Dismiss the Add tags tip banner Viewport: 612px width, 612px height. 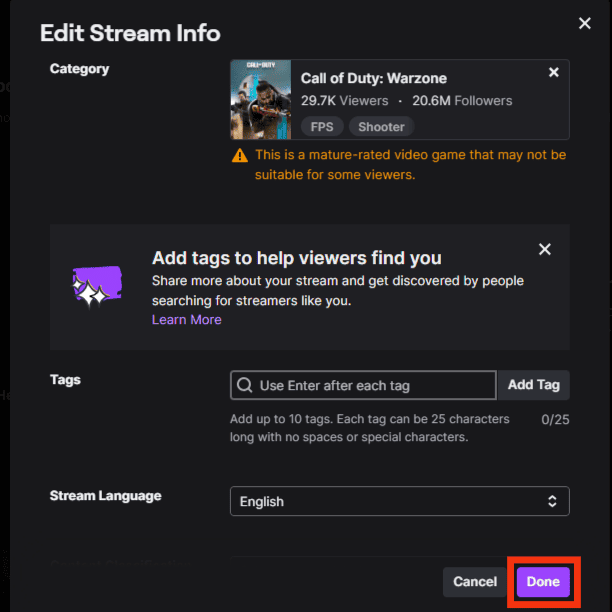(544, 249)
